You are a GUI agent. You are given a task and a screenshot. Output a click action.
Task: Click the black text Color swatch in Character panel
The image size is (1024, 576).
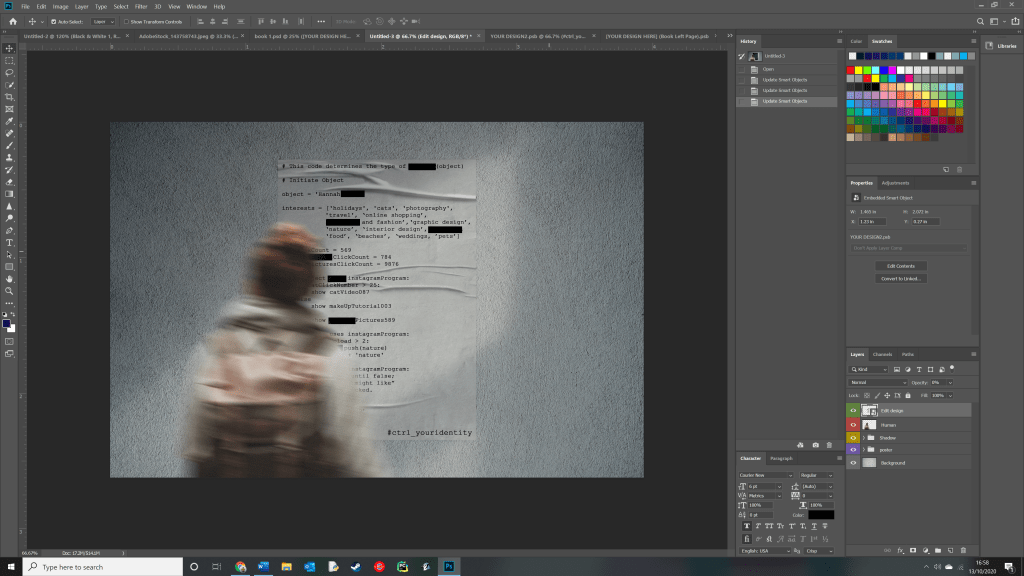822,515
